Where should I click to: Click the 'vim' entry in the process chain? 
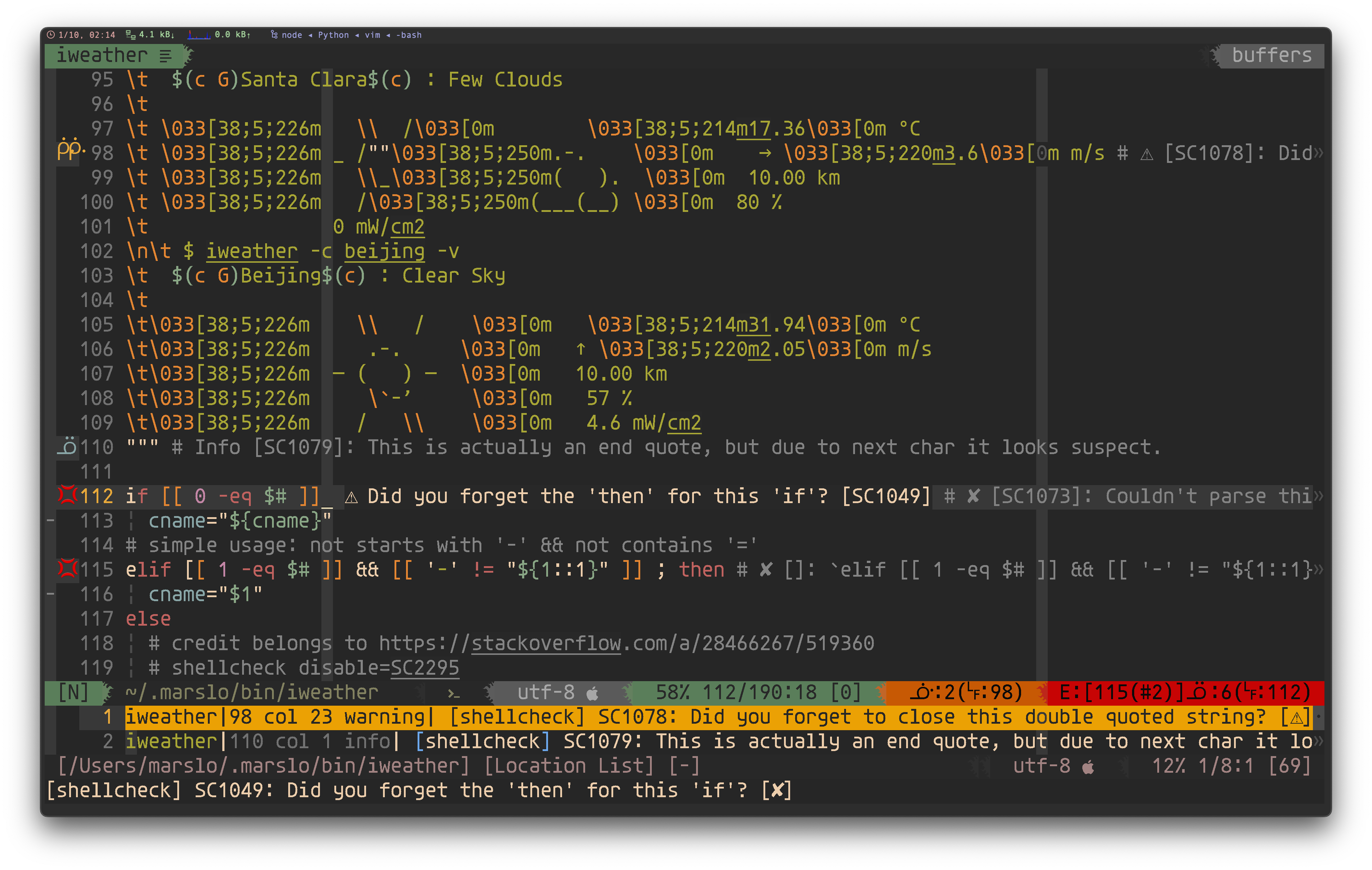(373, 35)
